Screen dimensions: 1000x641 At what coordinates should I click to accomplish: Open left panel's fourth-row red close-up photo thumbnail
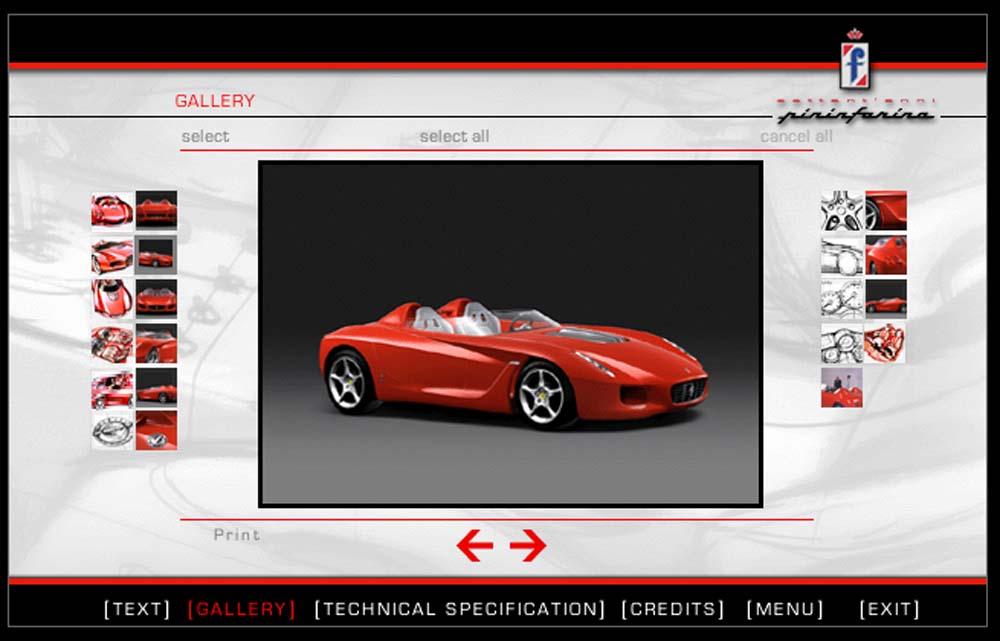click(156, 344)
